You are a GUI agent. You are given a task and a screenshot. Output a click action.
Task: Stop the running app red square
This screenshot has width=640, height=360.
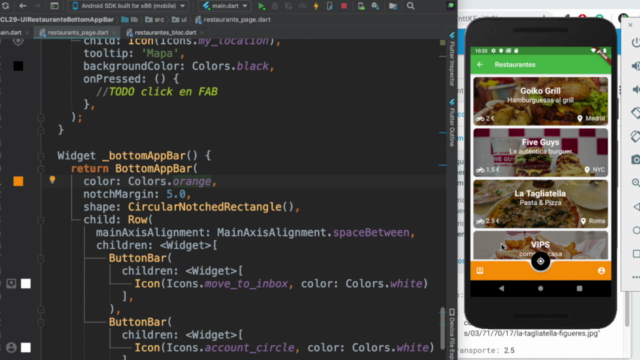pos(344,6)
